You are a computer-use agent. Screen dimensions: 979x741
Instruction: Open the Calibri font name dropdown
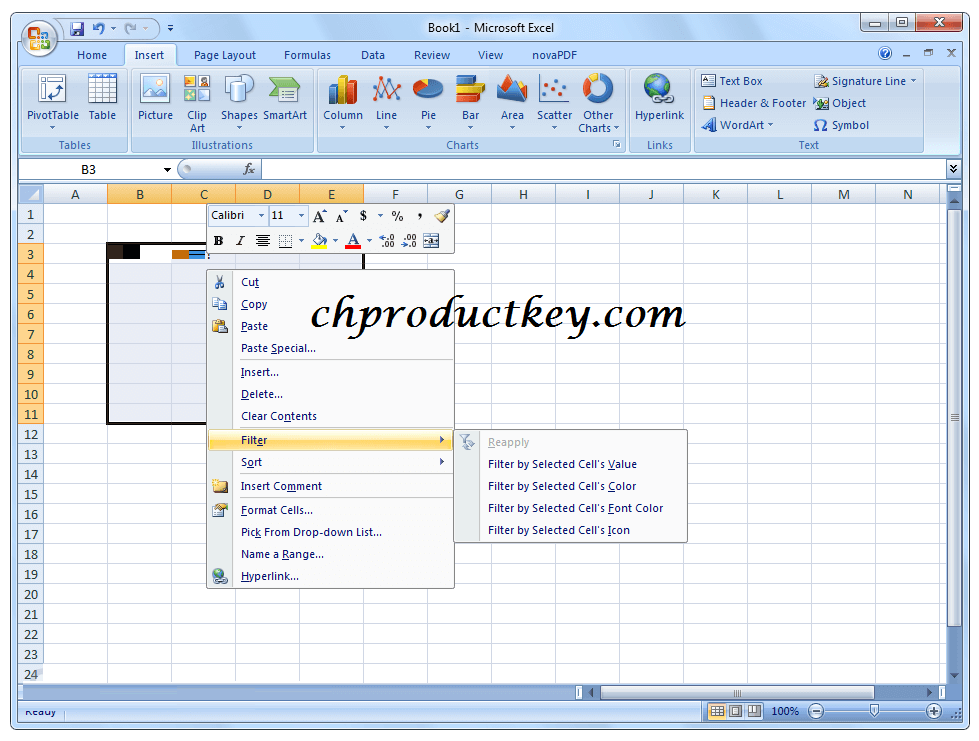point(261,216)
